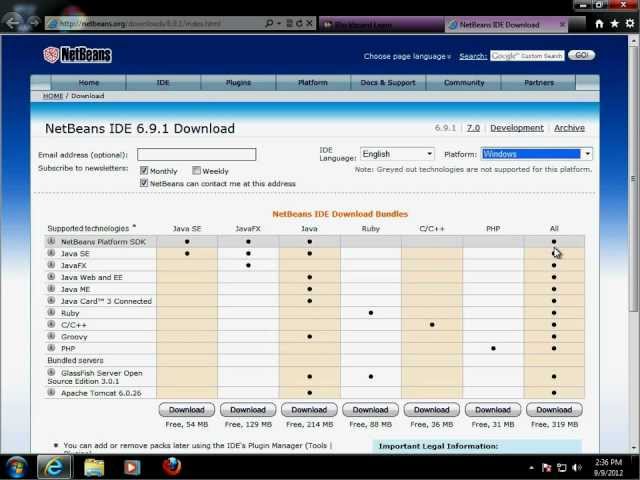640x480 pixels.
Task: Click the Email address input field
Action: (x=196, y=154)
